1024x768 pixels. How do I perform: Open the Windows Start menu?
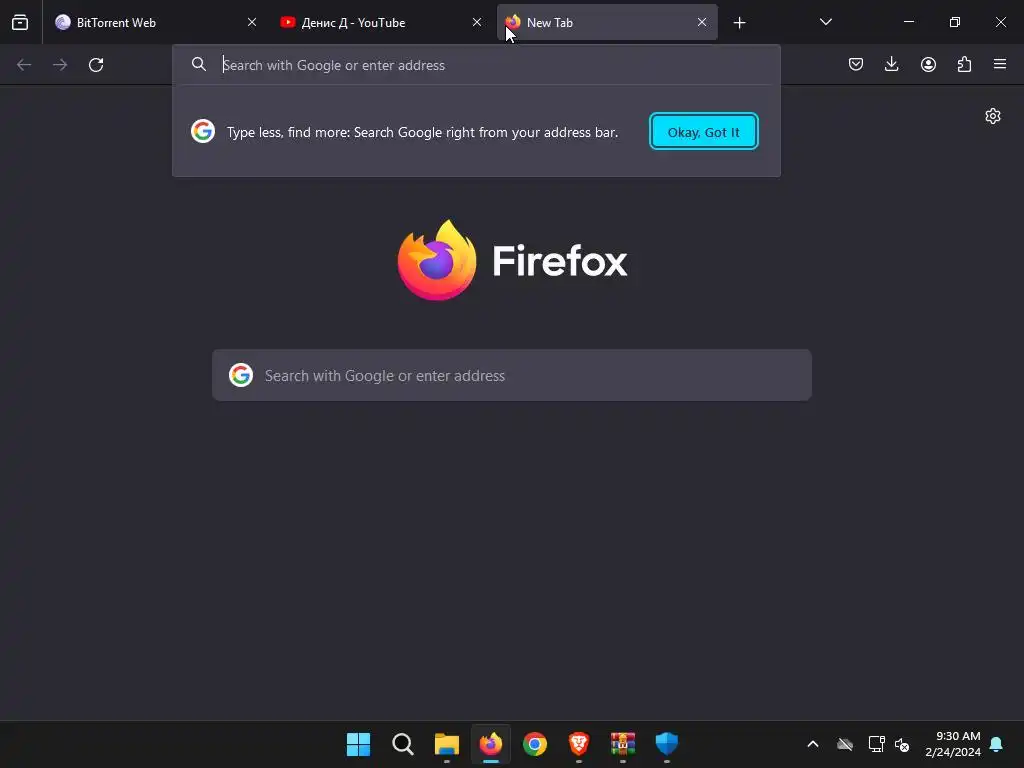(359, 744)
